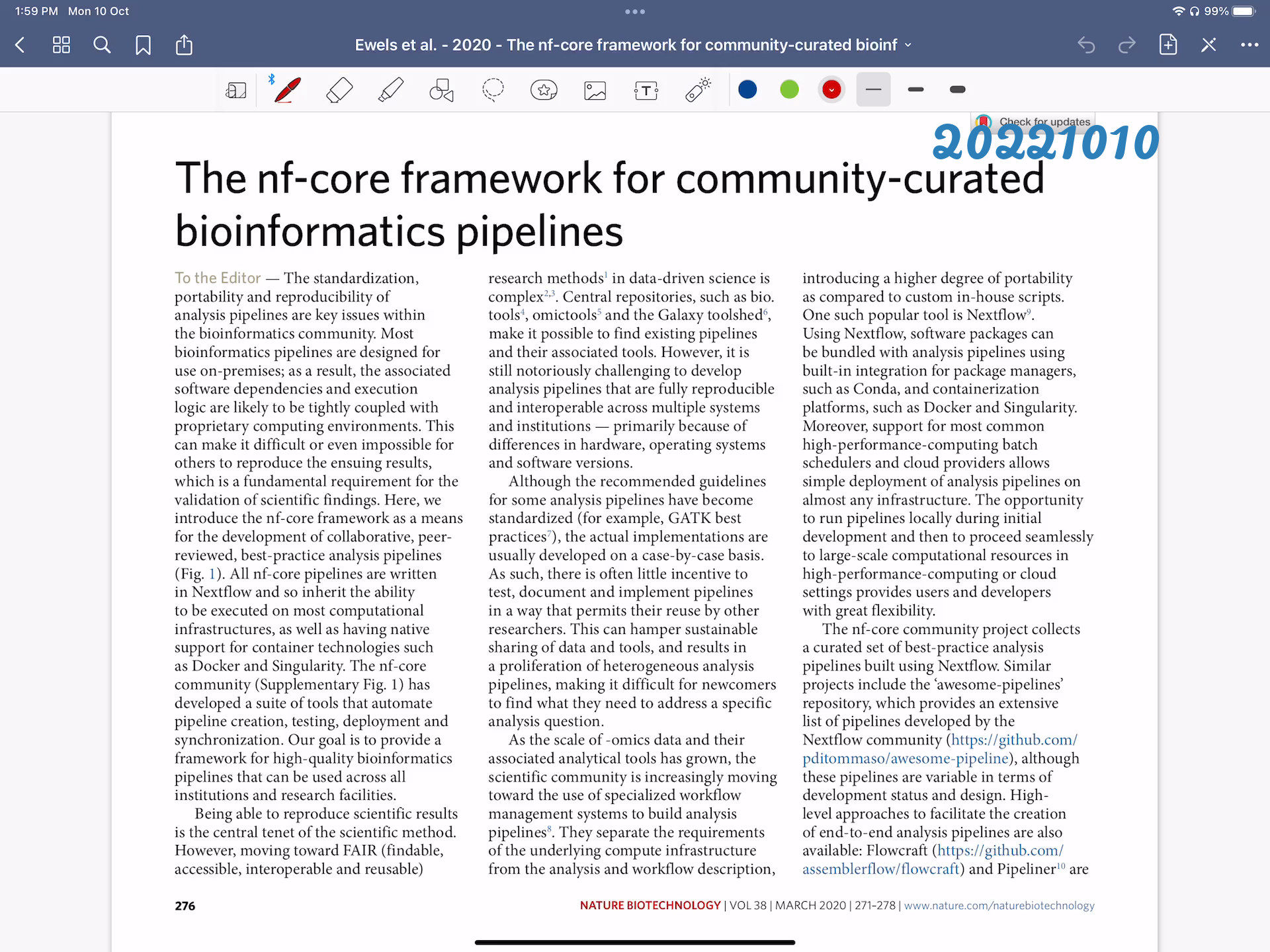This screenshot has width=1270, height=952.
Task: Select the thickest stroke width
Action: click(957, 90)
